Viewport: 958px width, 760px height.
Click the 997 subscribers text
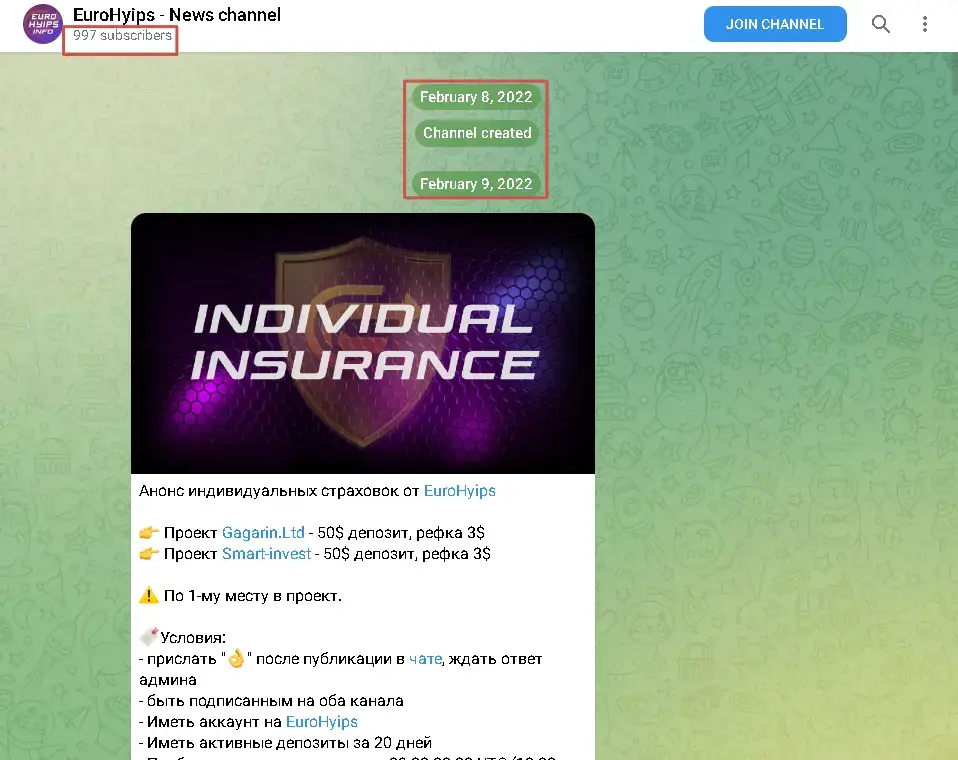(122, 35)
